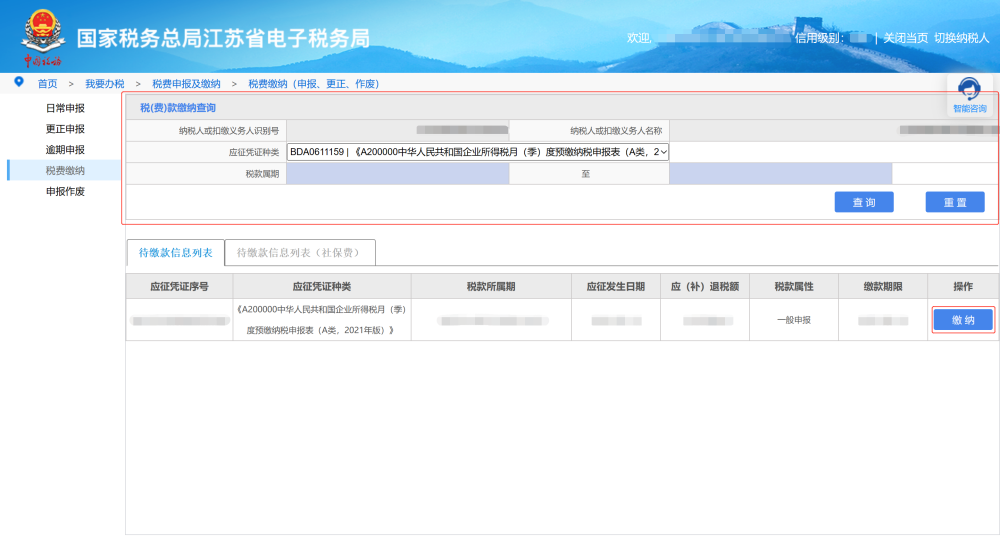
Task: Open 税费申报及缴纳 breadcrumb link
Action: 186,84
